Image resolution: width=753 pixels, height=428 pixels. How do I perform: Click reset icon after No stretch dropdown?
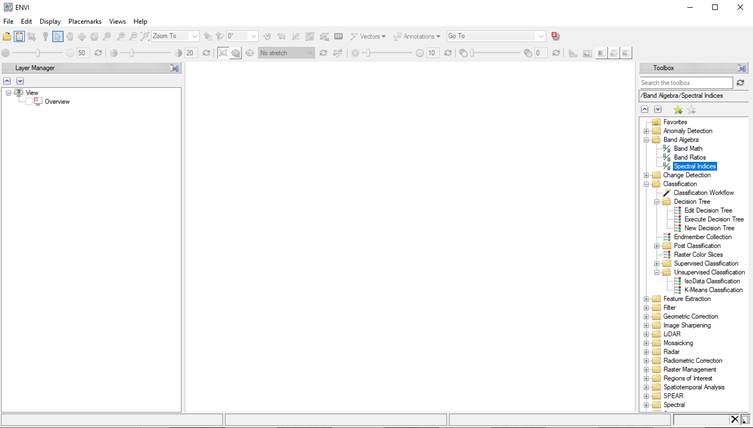[x=323, y=53]
